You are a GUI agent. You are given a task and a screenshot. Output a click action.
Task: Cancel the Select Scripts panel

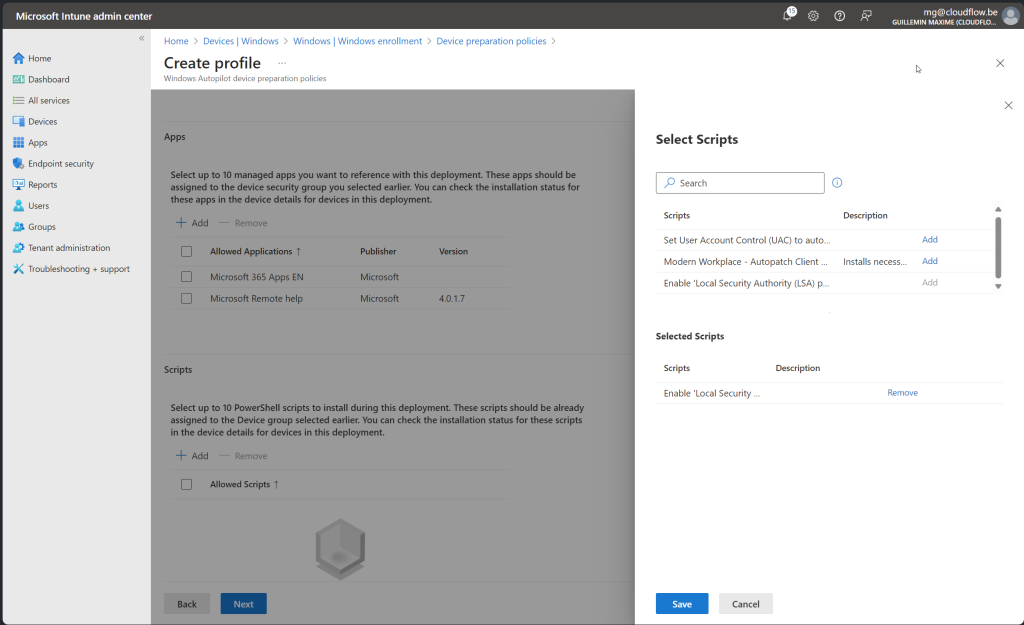(x=745, y=603)
